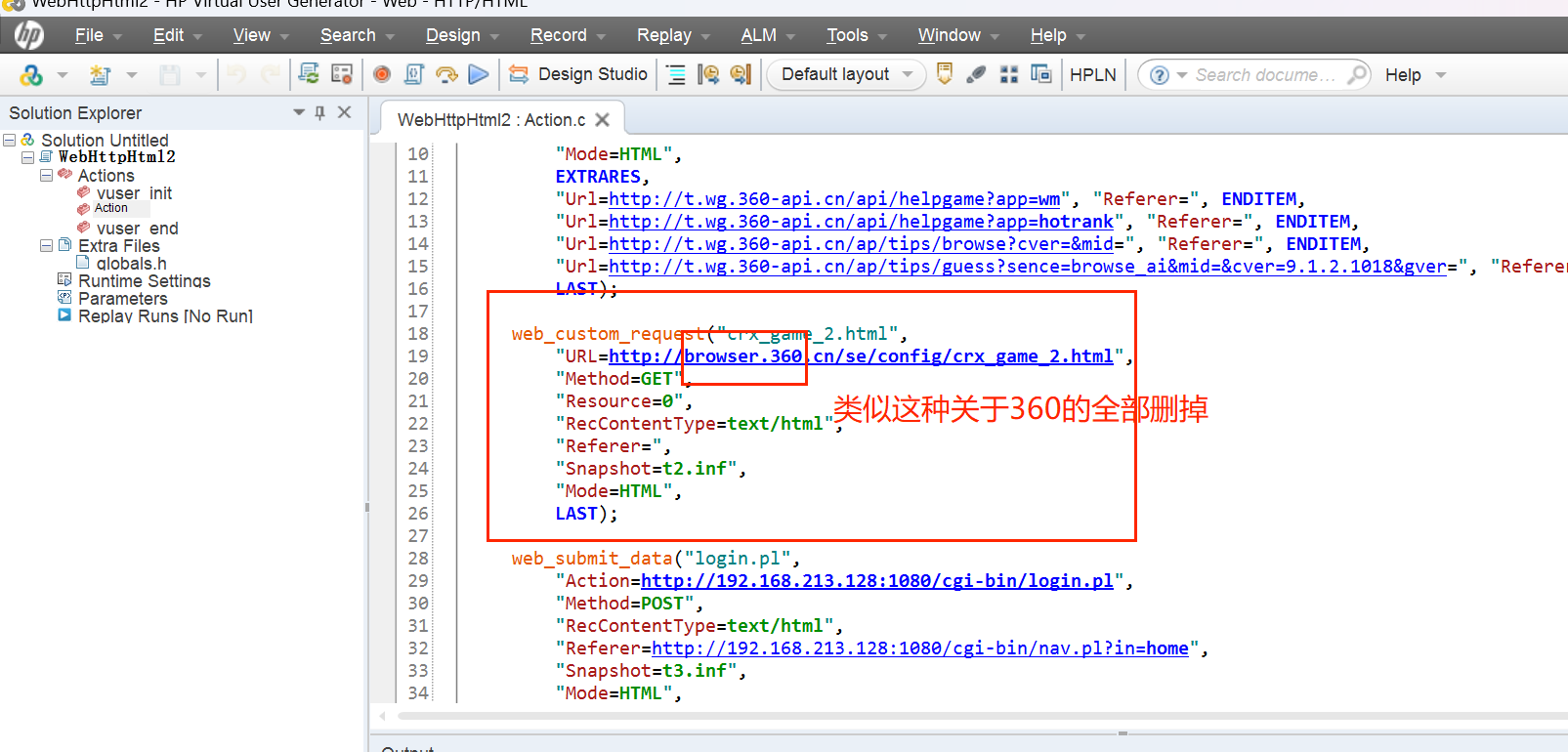
Task: Open the Save dropdown arrow
Action: pos(201,75)
